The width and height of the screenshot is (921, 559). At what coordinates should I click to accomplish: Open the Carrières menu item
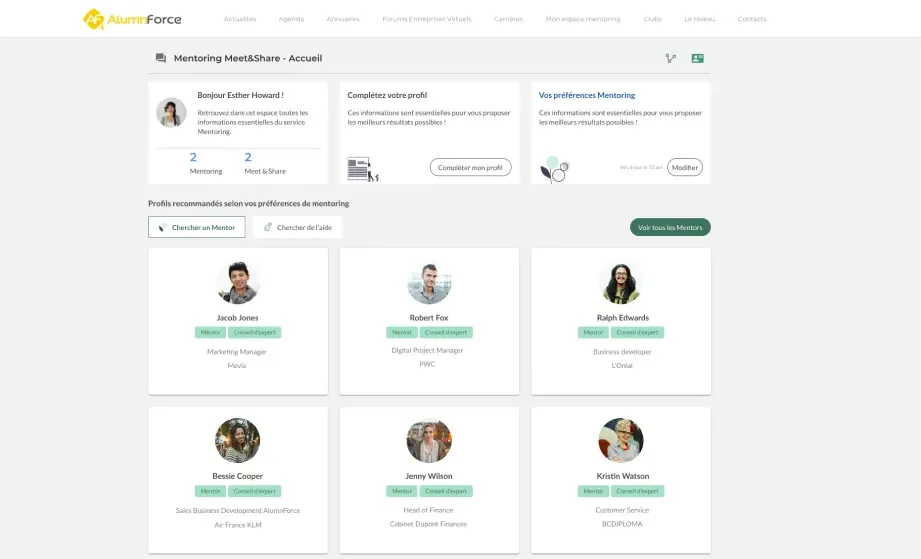coord(508,19)
